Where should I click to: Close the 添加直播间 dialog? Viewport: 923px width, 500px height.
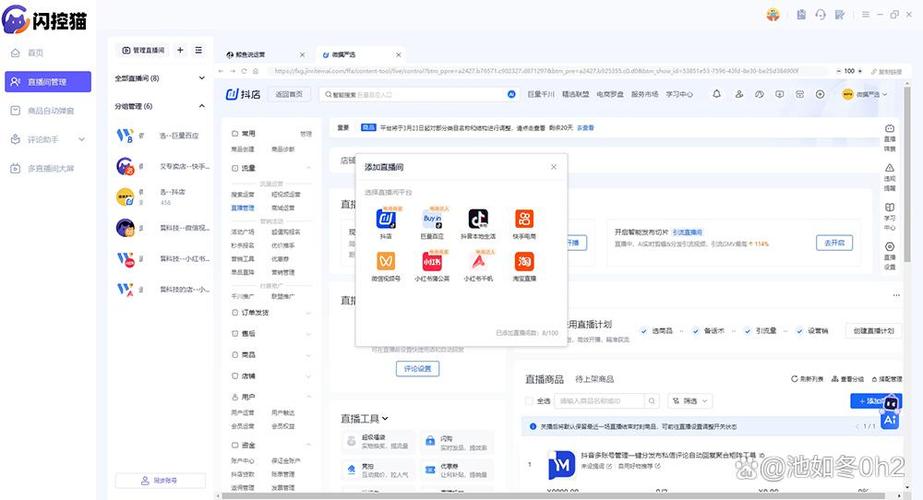click(x=553, y=167)
